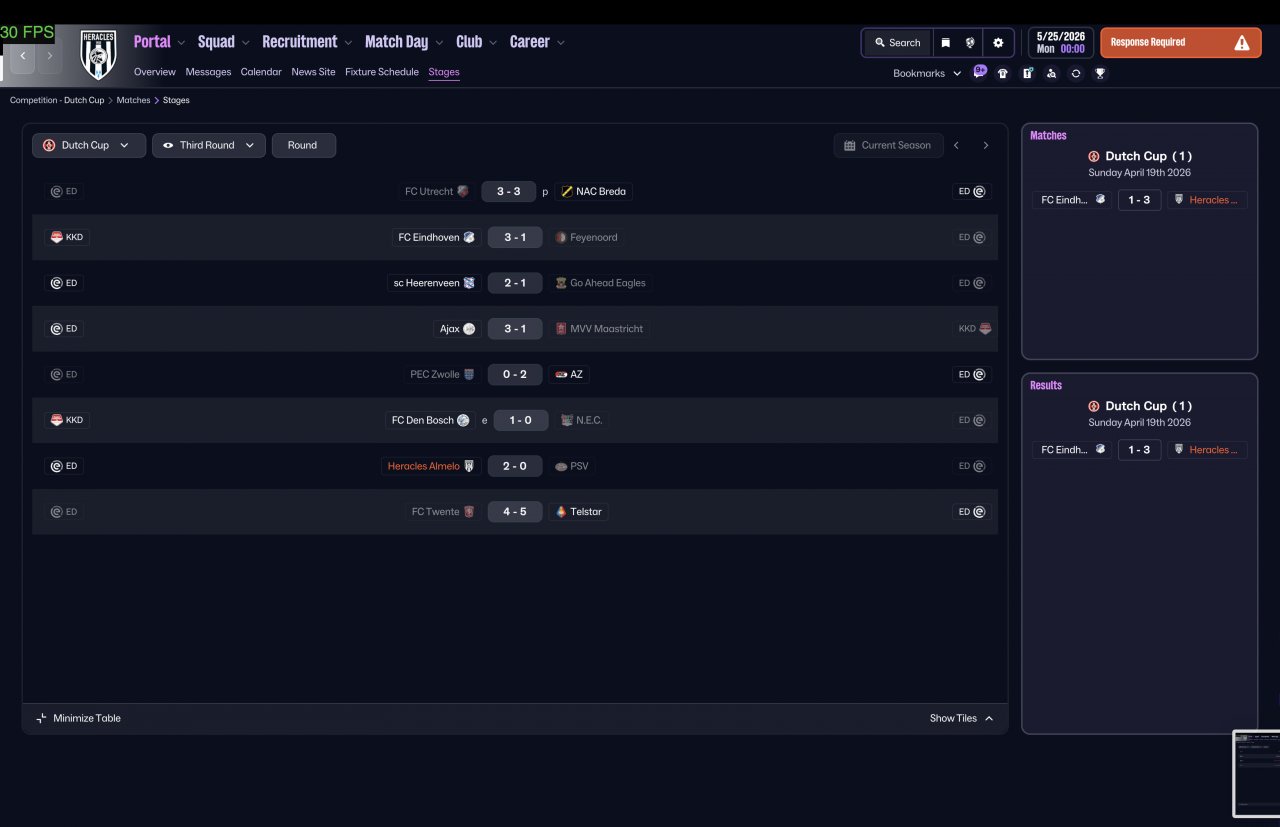Screen dimensions: 1280x827
Task: Click the warning triangle on Response Required
Action: point(1242,43)
